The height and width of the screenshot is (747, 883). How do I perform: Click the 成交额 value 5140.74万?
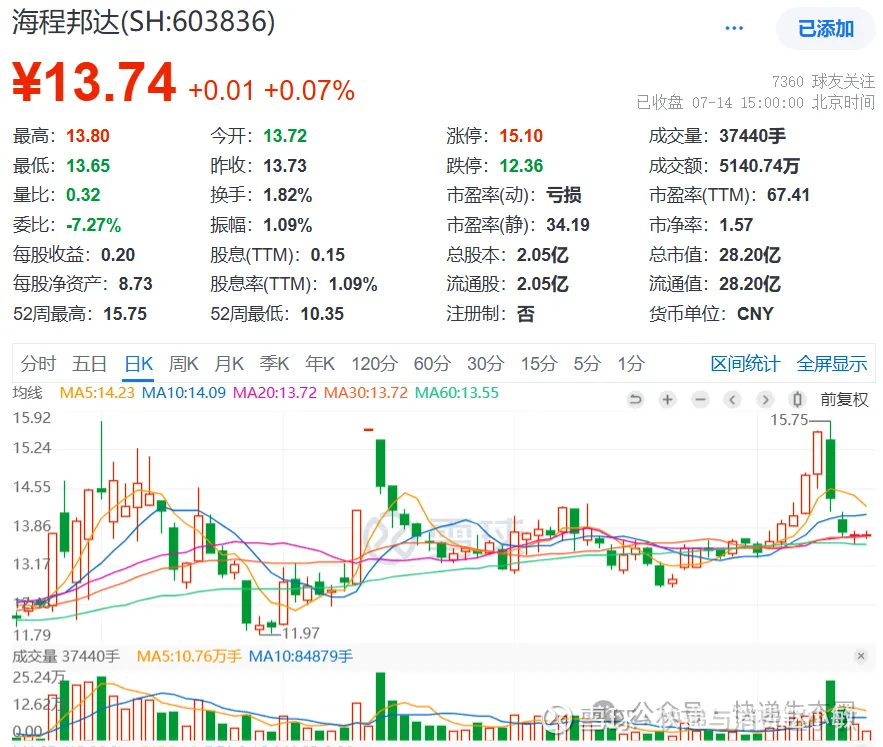click(759, 166)
